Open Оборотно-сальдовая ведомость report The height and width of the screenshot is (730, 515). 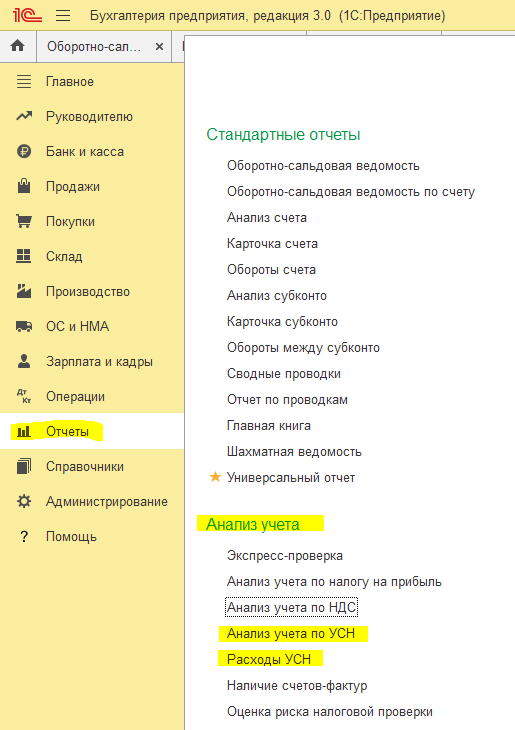coord(323,166)
